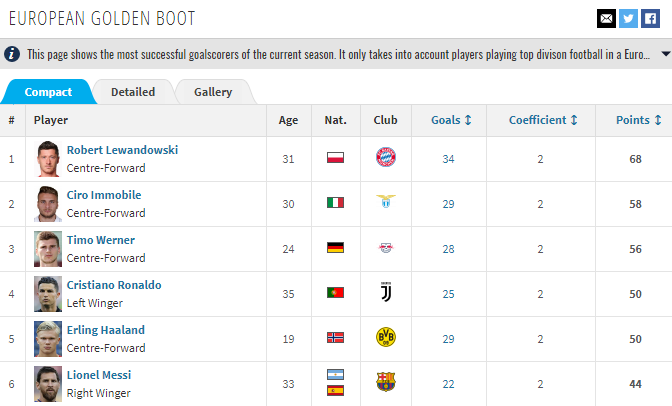The width and height of the screenshot is (672, 406).
Task: Share on Twitter icon
Action: coord(628,18)
